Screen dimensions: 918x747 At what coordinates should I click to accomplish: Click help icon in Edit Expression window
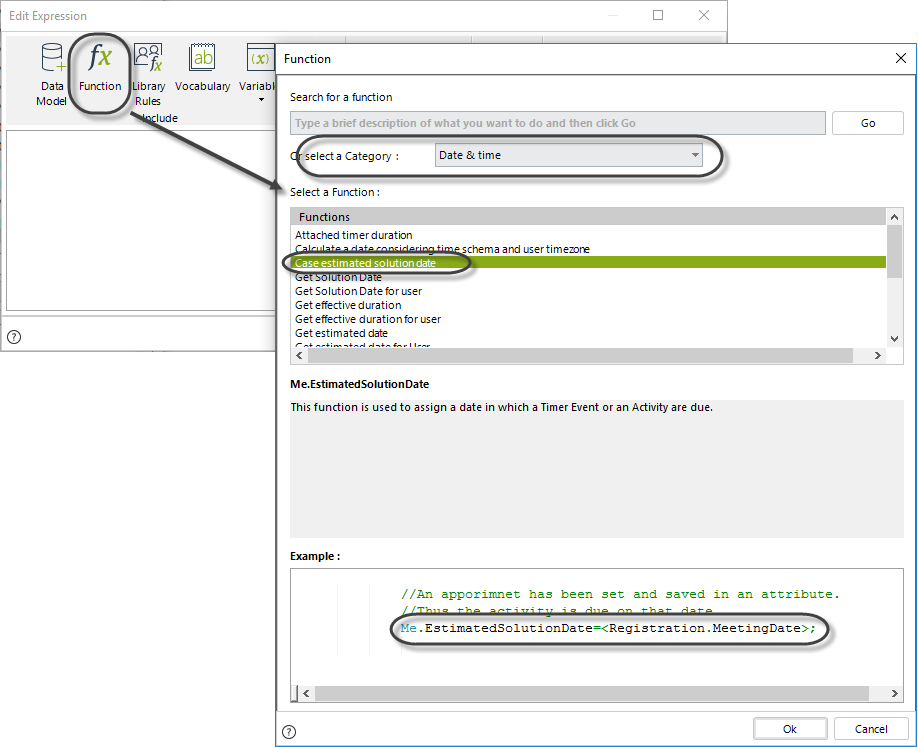[x=14, y=336]
